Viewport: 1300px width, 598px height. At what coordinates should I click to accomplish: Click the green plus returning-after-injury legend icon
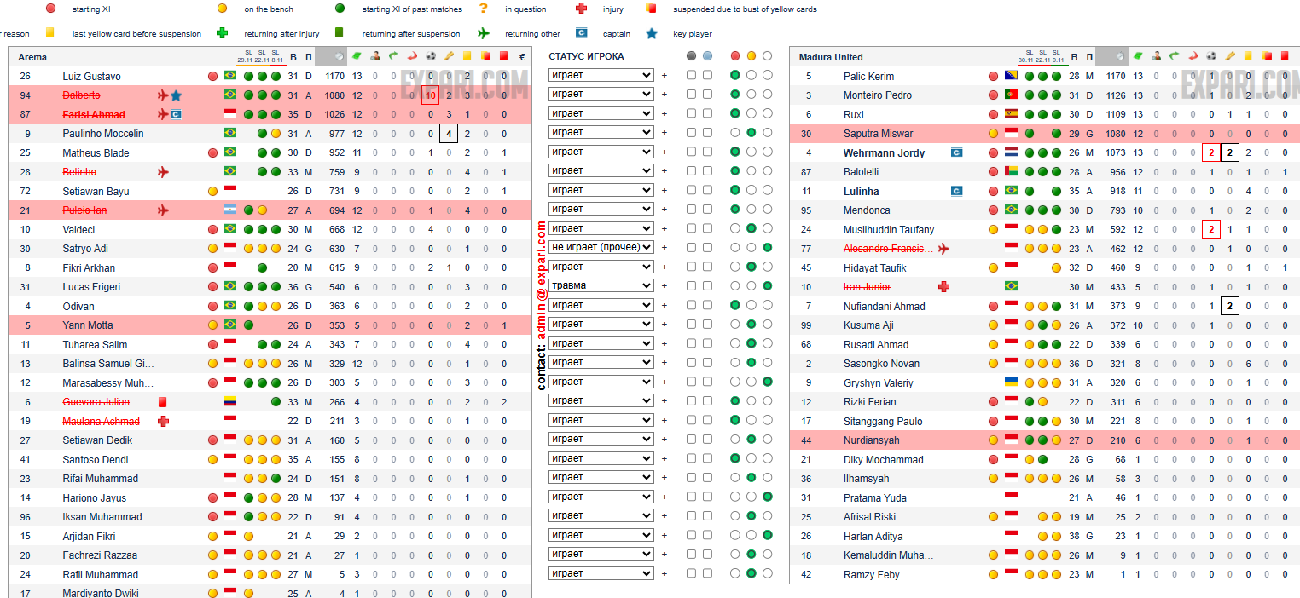click(x=236, y=33)
